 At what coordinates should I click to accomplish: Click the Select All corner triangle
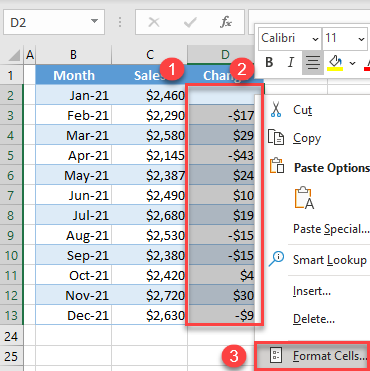(x=14, y=55)
